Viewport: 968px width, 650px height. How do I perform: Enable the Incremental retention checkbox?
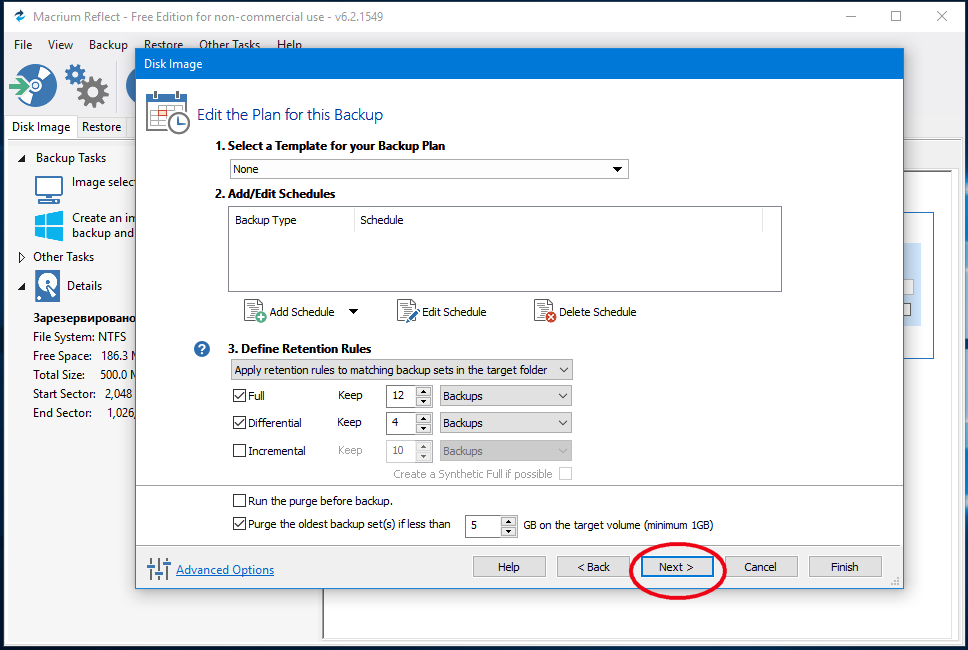(x=240, y=451)
